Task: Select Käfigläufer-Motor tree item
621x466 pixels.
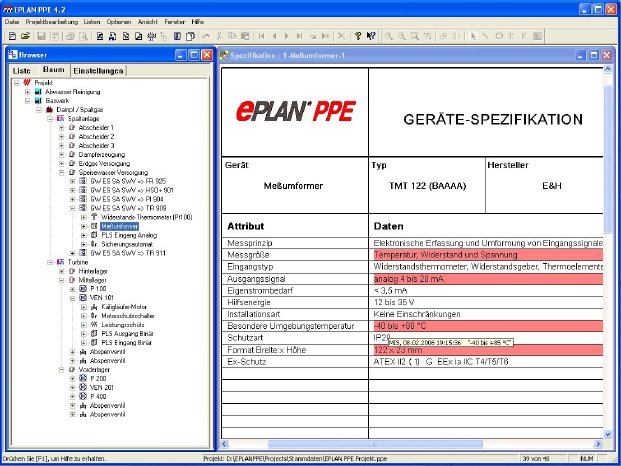Action: (x=124, y=307)
